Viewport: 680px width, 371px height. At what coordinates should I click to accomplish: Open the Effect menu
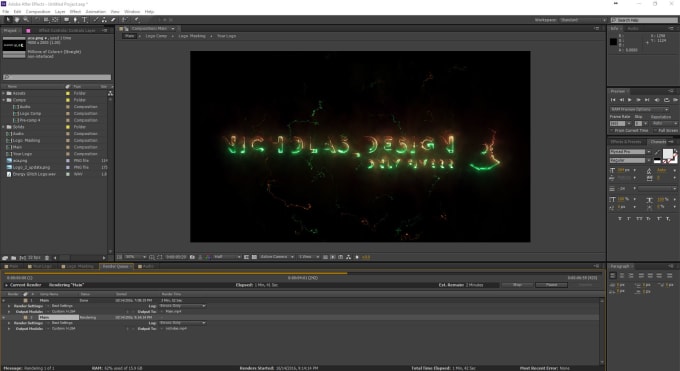(75, 11)
